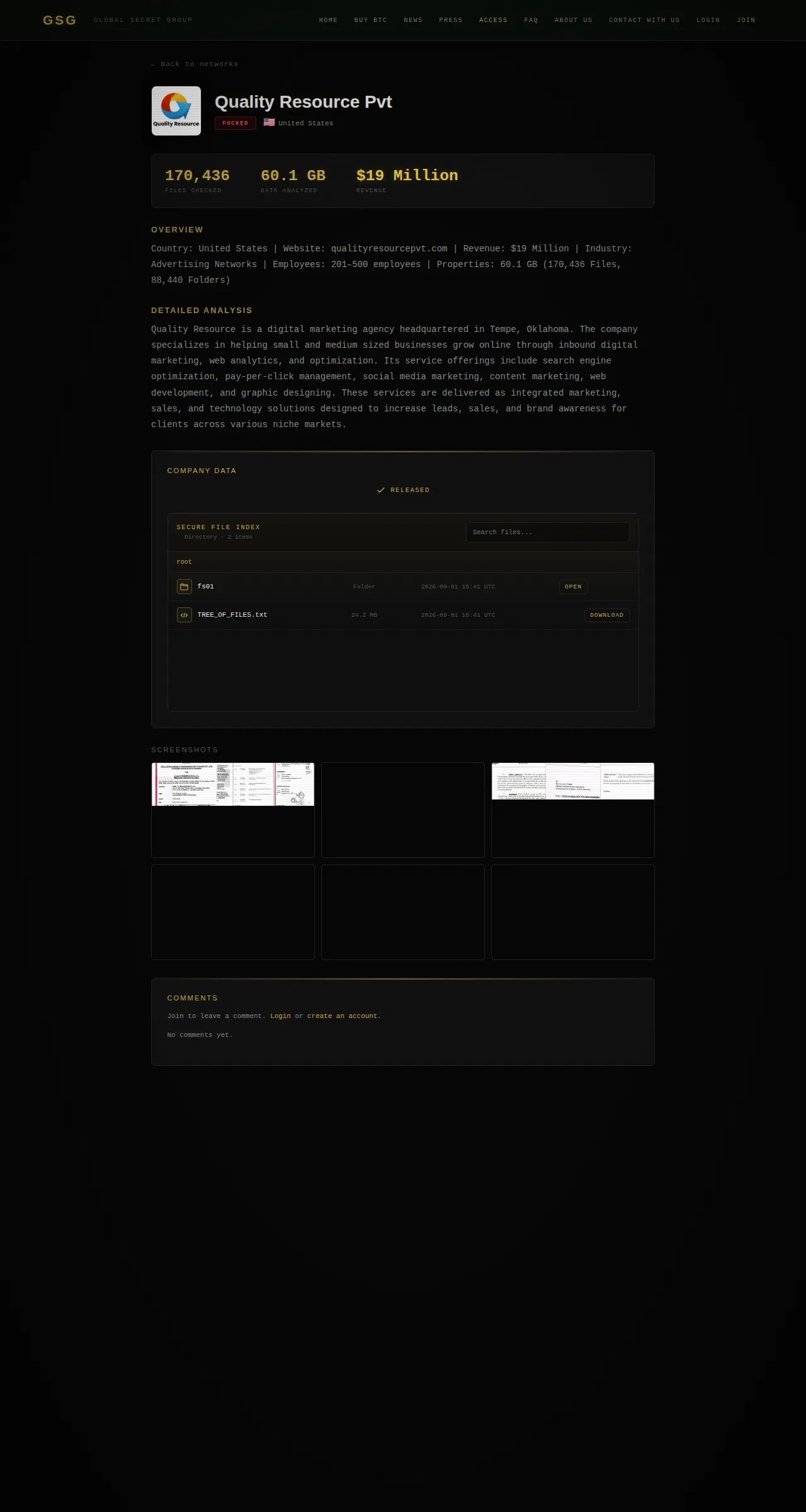Open the fs01 folder with the Open button
The width and height of the screenshot is (806, 1512).
[573, 587]
